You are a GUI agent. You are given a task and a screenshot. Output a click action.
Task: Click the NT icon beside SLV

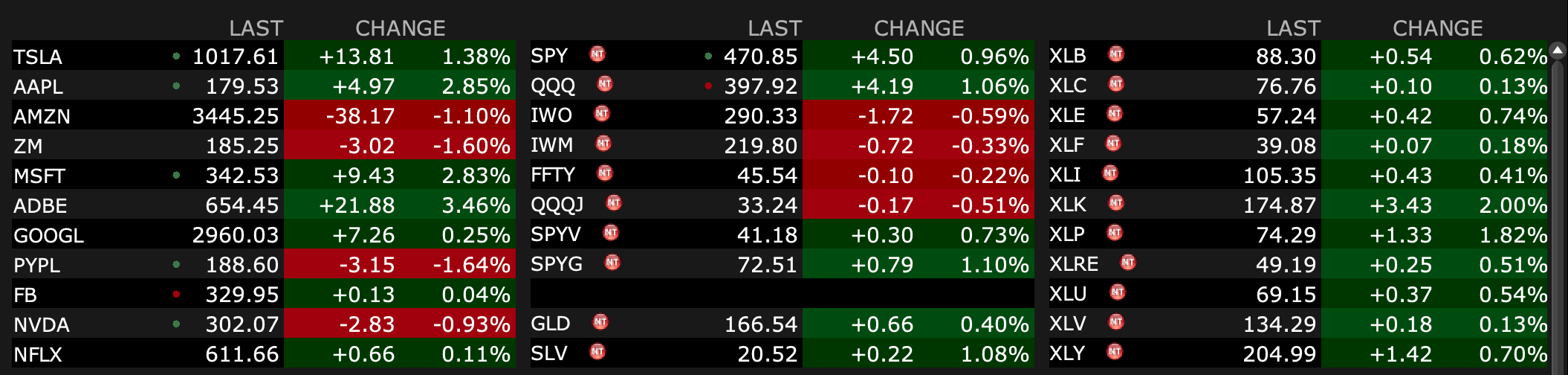597,352
